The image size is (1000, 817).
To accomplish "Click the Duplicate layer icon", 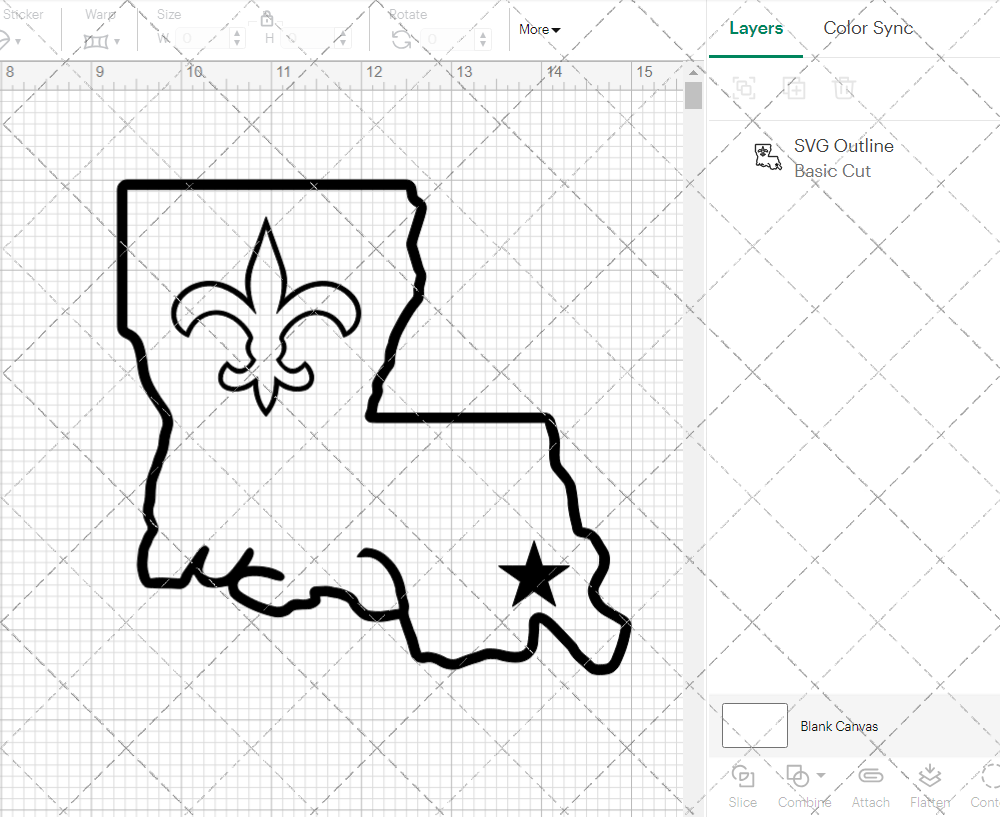I will 795,88.
